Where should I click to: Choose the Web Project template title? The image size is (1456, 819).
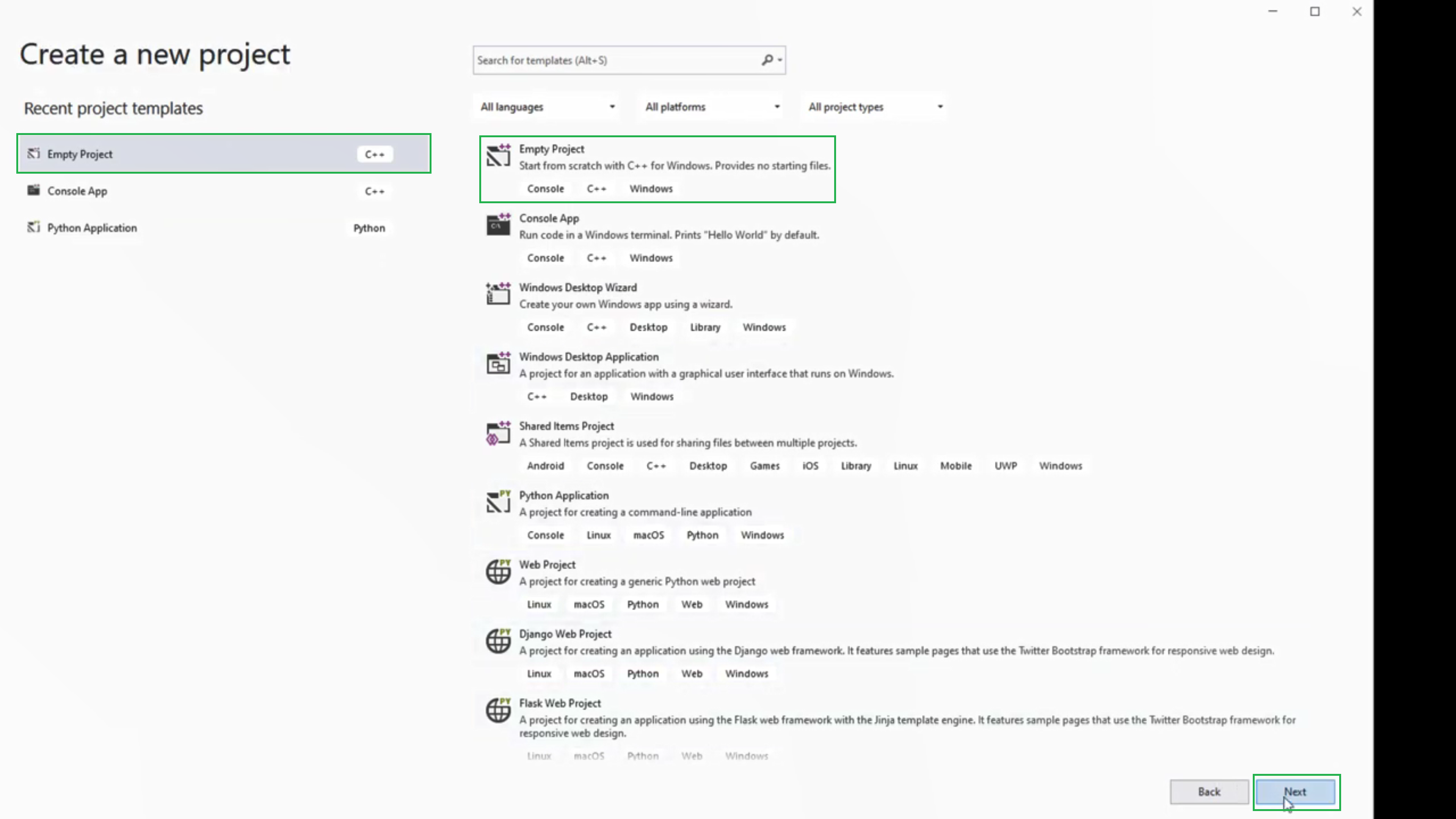[x=547, y=565]
